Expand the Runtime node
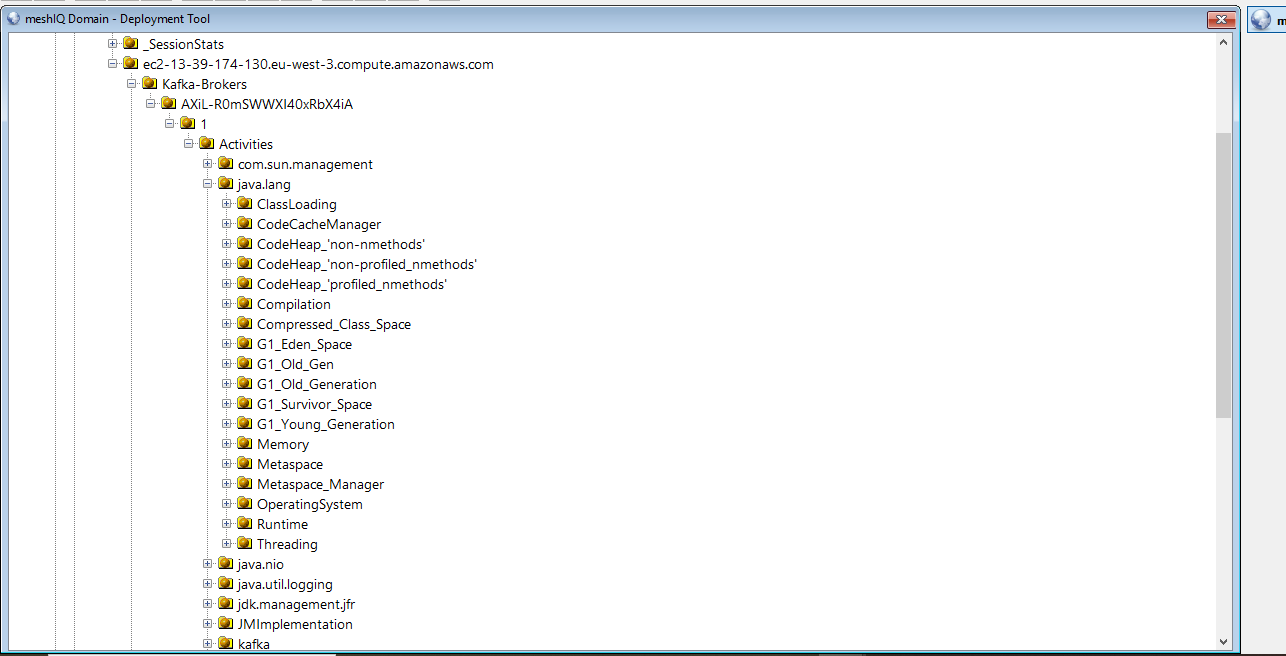 (227, 524)
